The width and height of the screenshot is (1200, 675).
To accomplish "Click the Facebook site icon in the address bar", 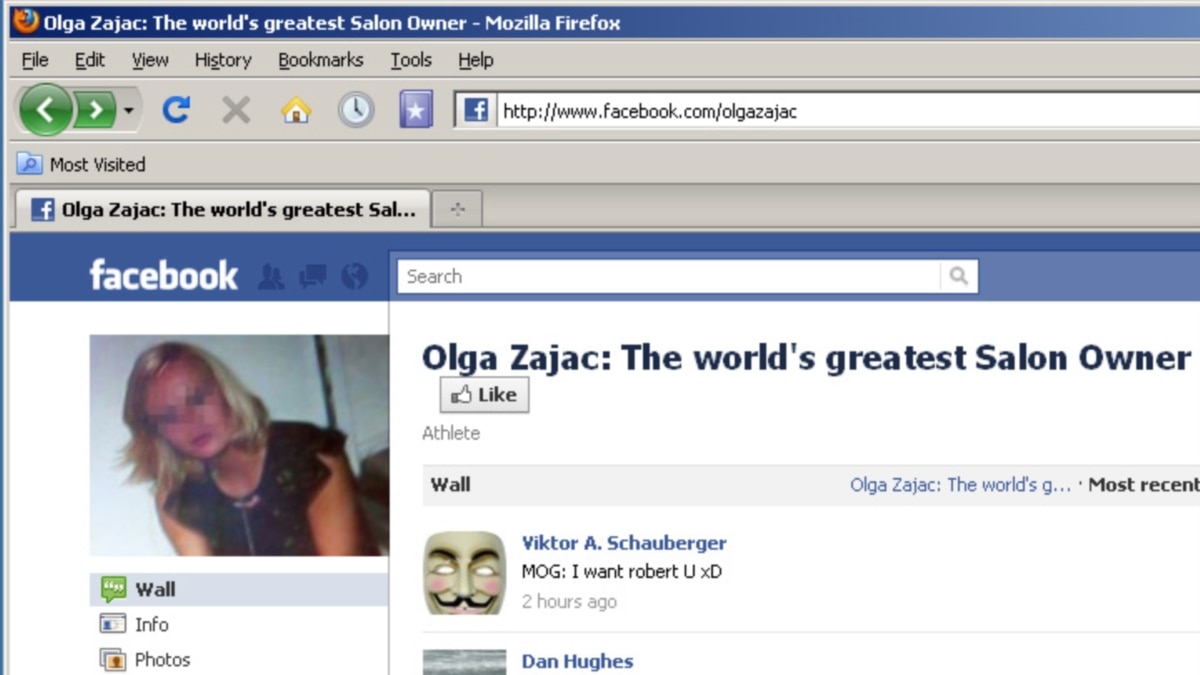I will point(476,110).
